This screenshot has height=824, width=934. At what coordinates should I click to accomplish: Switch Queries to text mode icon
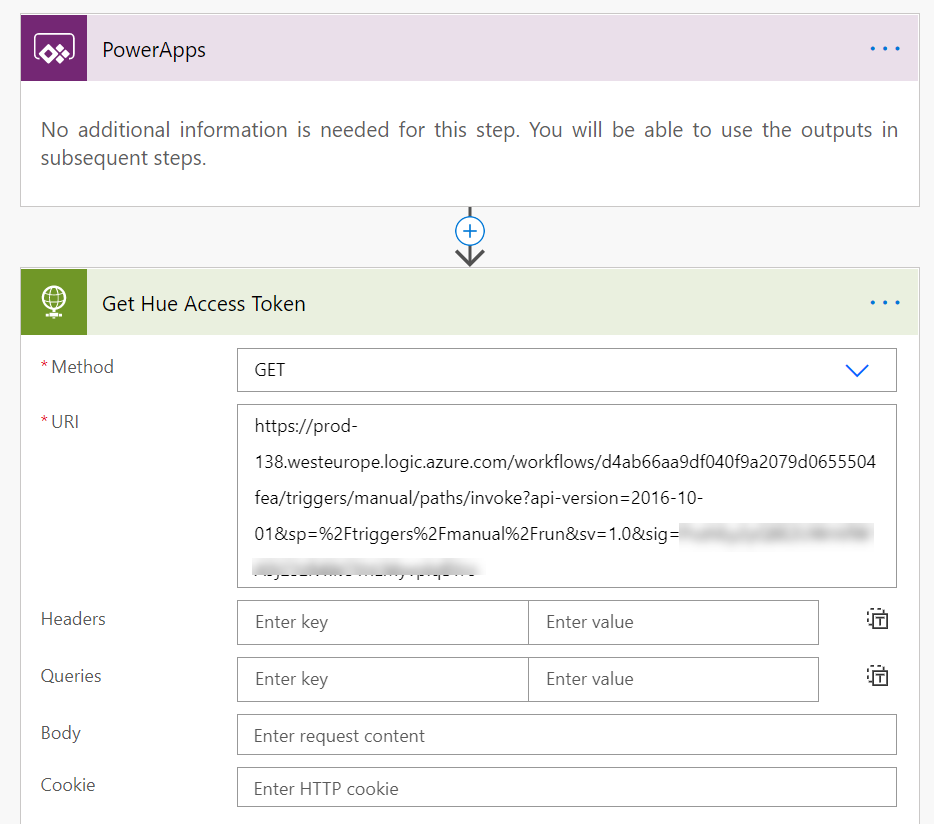[877, 676]
